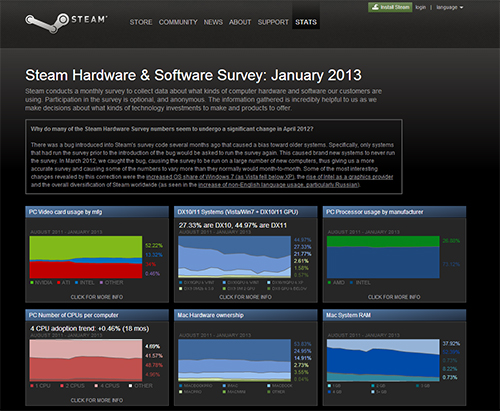Click the INTEL processor legend swatch
Viewport: 500px width, 411px height.
pyautogui.click(x=352, y=283)
